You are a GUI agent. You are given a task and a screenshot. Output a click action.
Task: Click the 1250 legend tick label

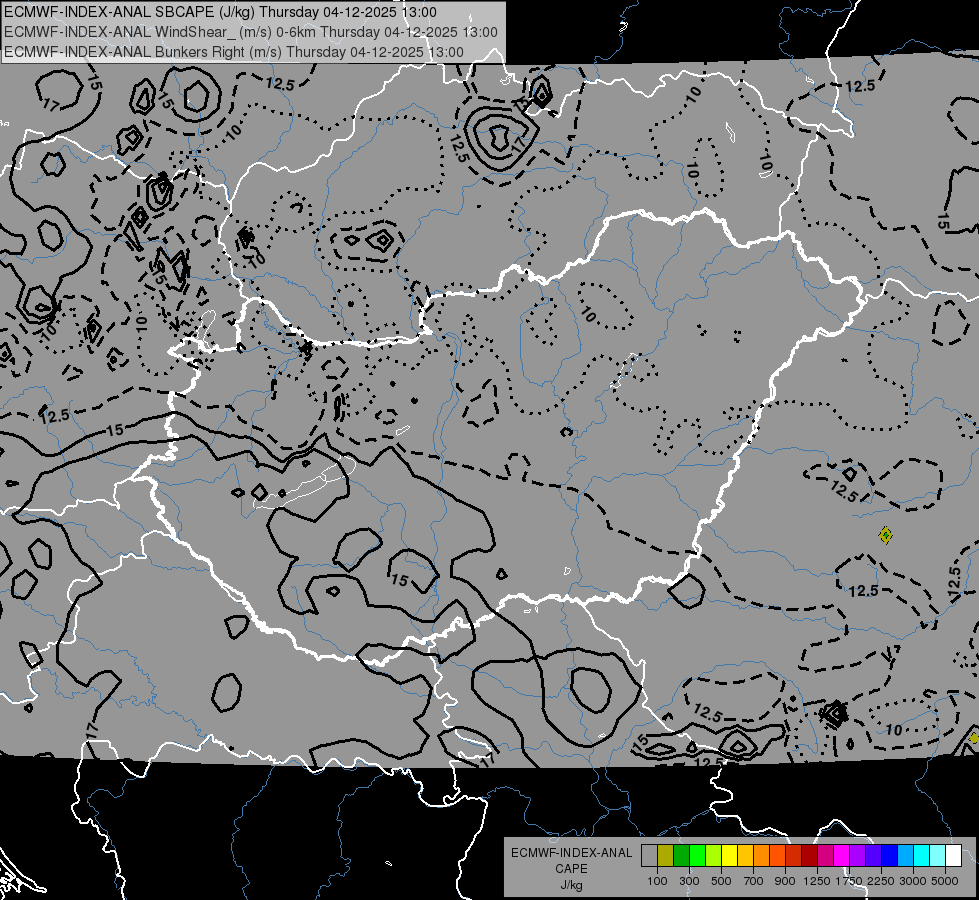point(817,881)
